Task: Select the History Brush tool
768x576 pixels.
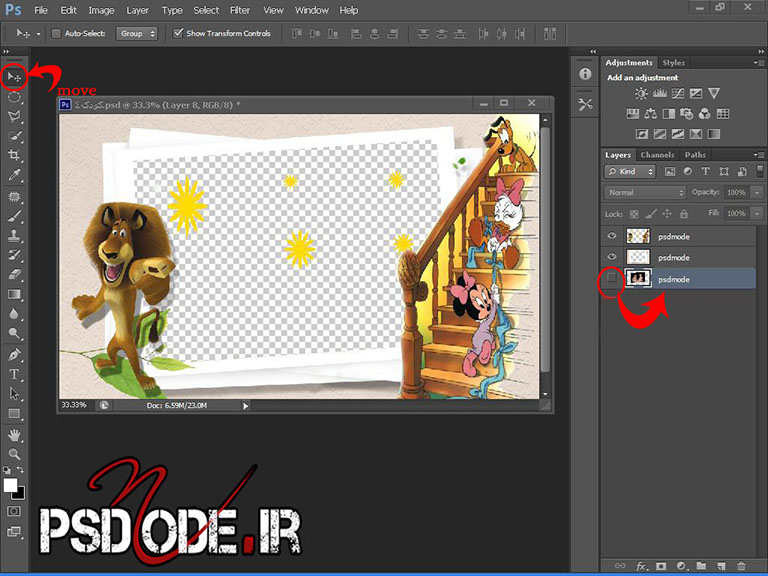Action: point(14,255)
